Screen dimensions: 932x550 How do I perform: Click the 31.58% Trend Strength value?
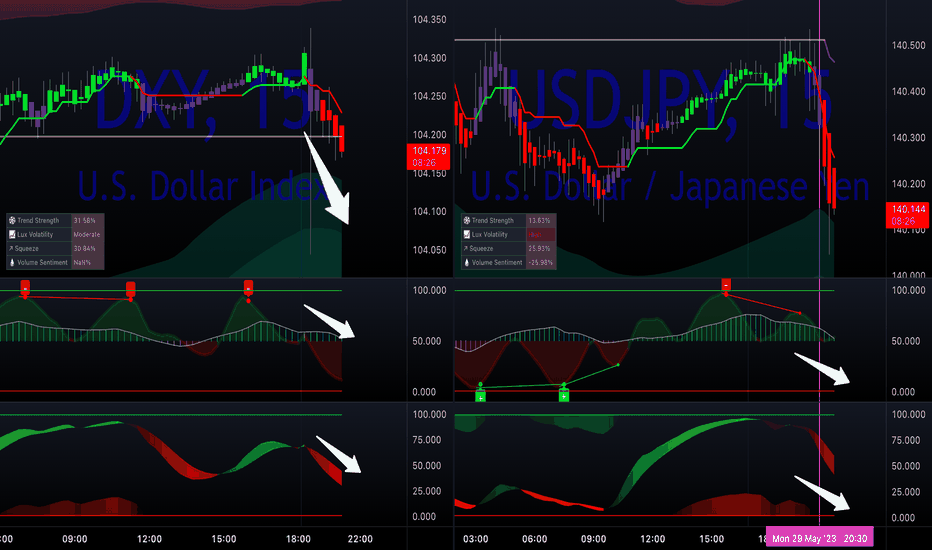84,221
